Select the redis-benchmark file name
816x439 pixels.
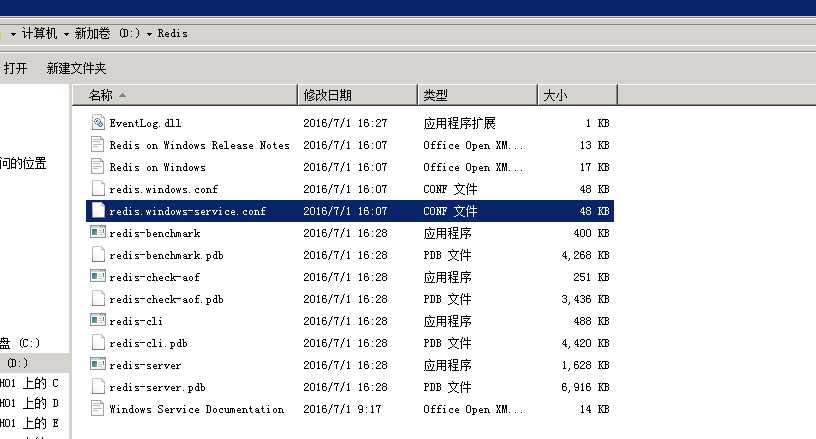(x=155, y=233)
